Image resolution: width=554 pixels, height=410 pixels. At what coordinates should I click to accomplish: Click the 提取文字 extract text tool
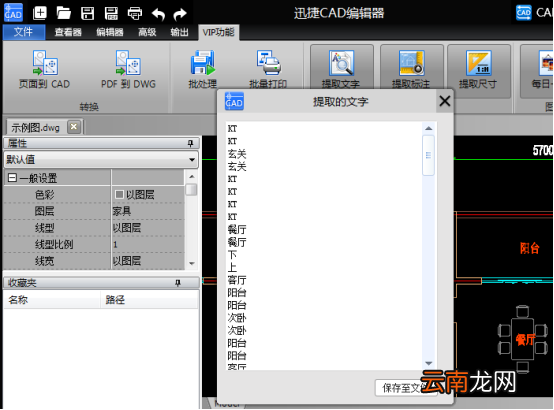point(341,68)
